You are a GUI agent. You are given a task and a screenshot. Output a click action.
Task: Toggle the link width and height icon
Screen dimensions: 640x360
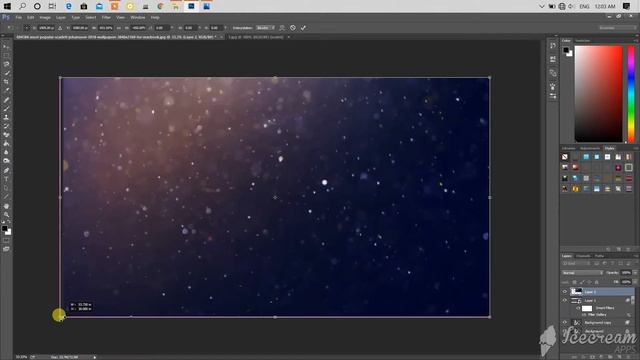point(119,28)
